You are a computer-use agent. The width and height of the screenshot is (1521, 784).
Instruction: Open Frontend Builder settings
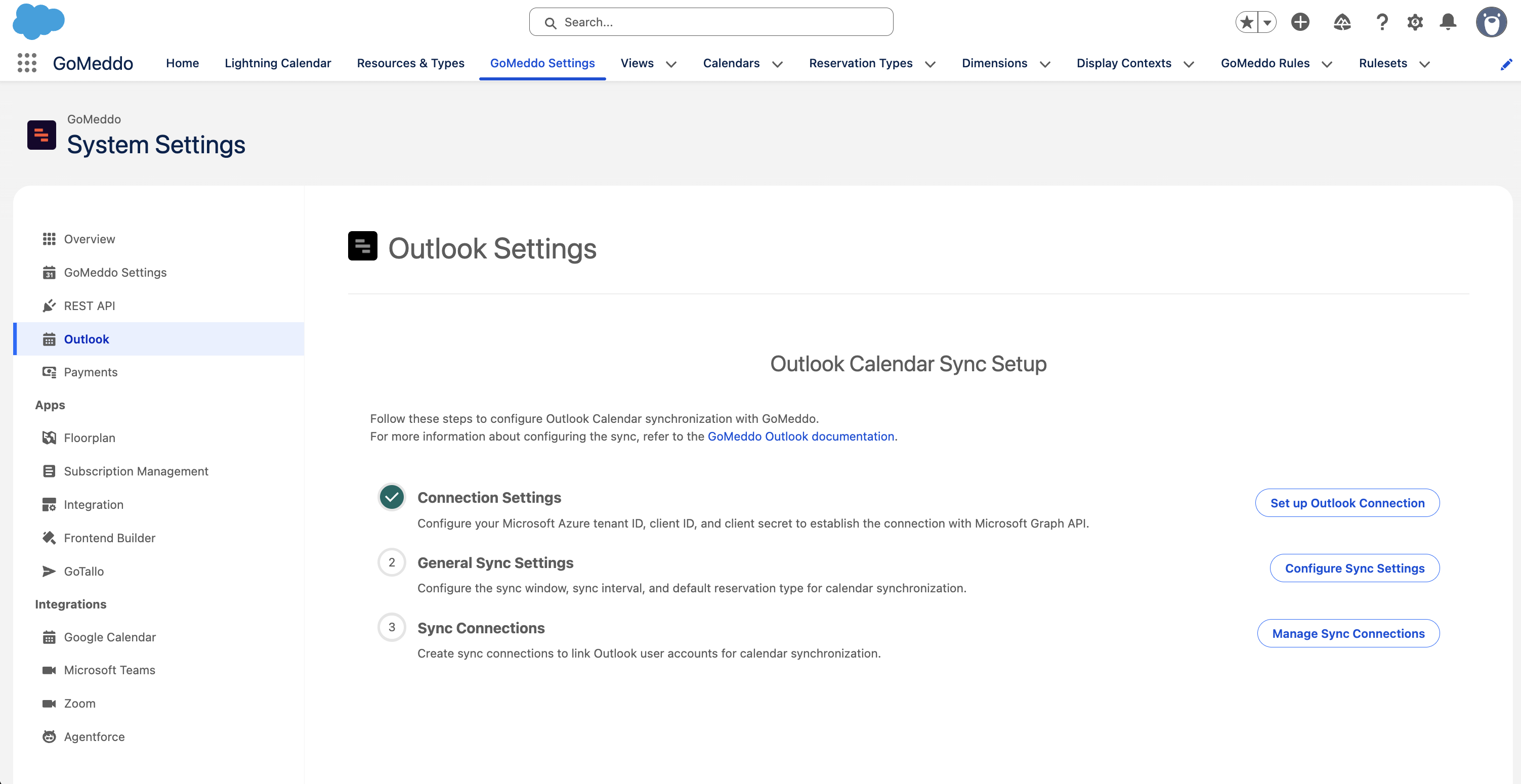click(158, 538)
